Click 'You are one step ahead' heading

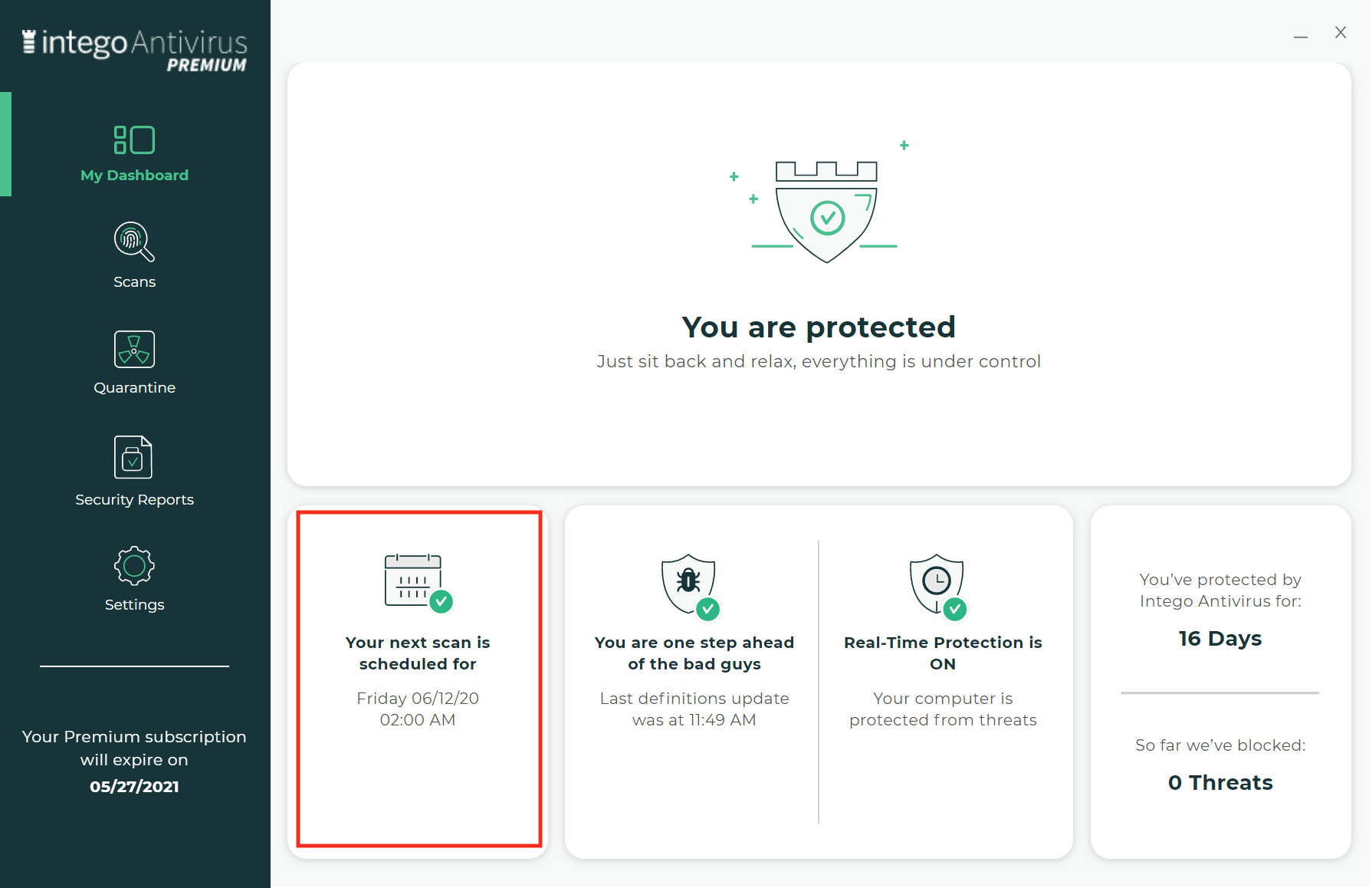[694, 653]
